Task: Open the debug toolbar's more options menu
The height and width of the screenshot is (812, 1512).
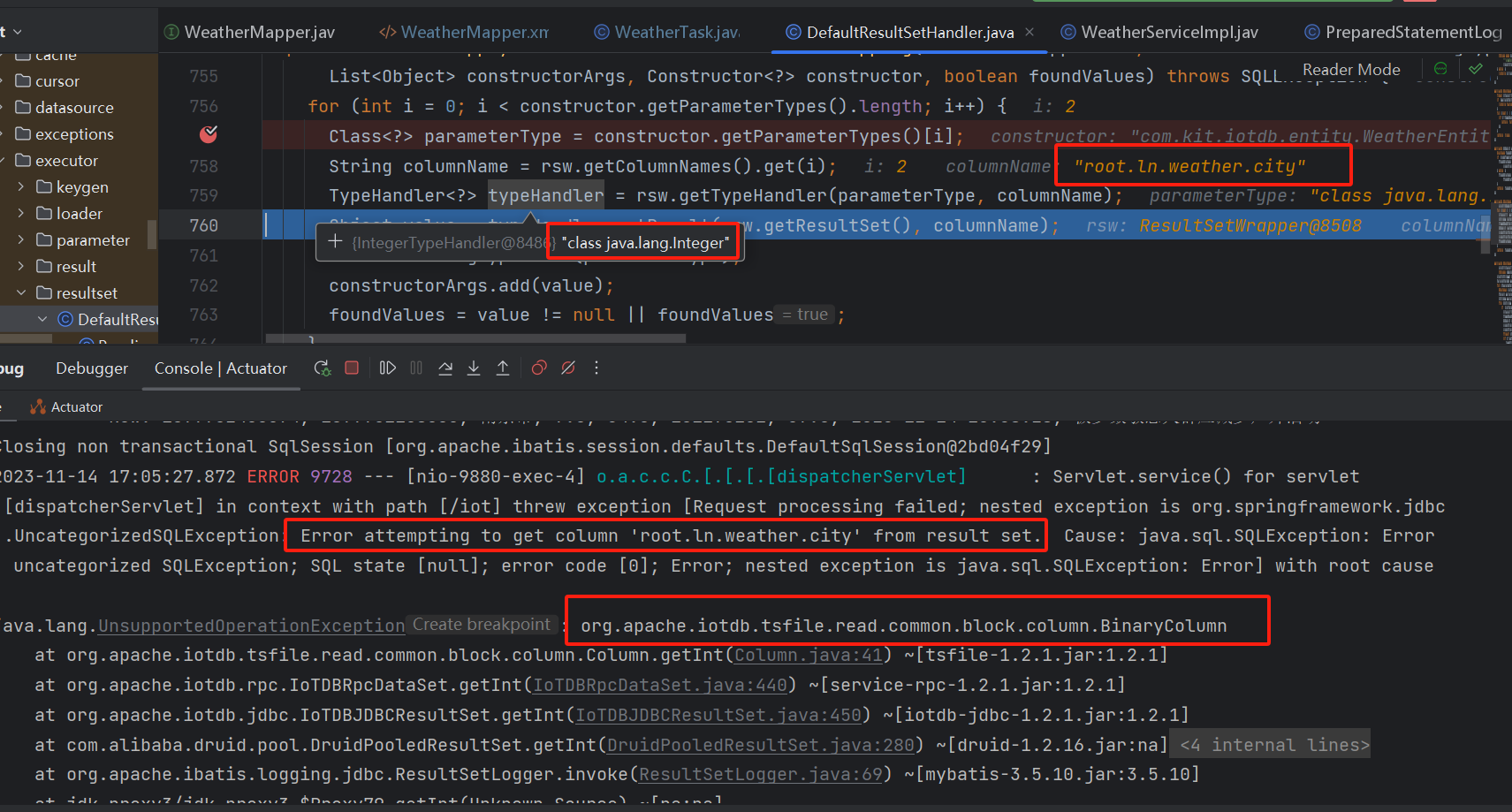Action: pyautogui.click(x=596, y=368)
